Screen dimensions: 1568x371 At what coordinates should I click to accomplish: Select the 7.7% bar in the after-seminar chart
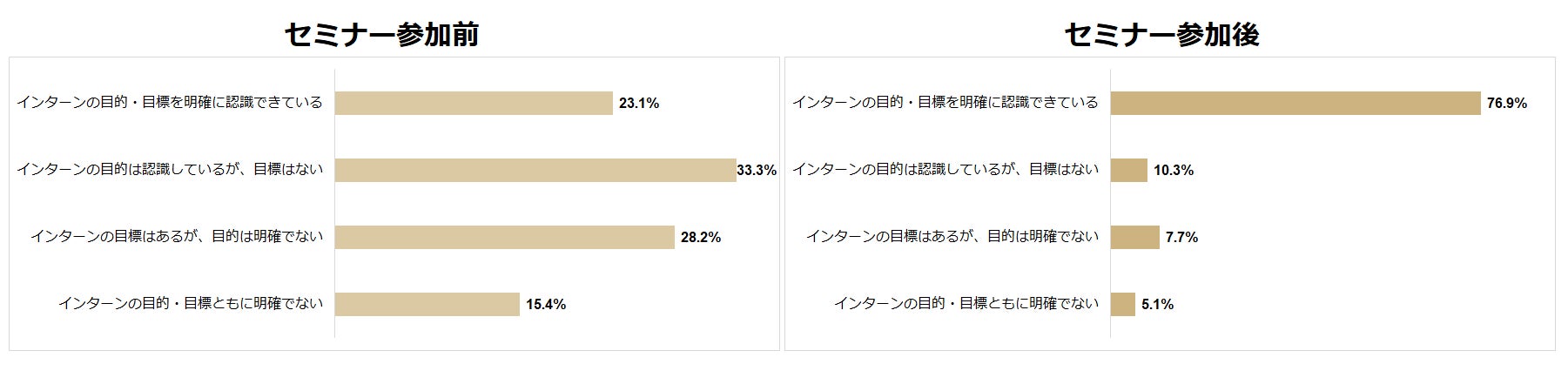(x=1134, y=237)
